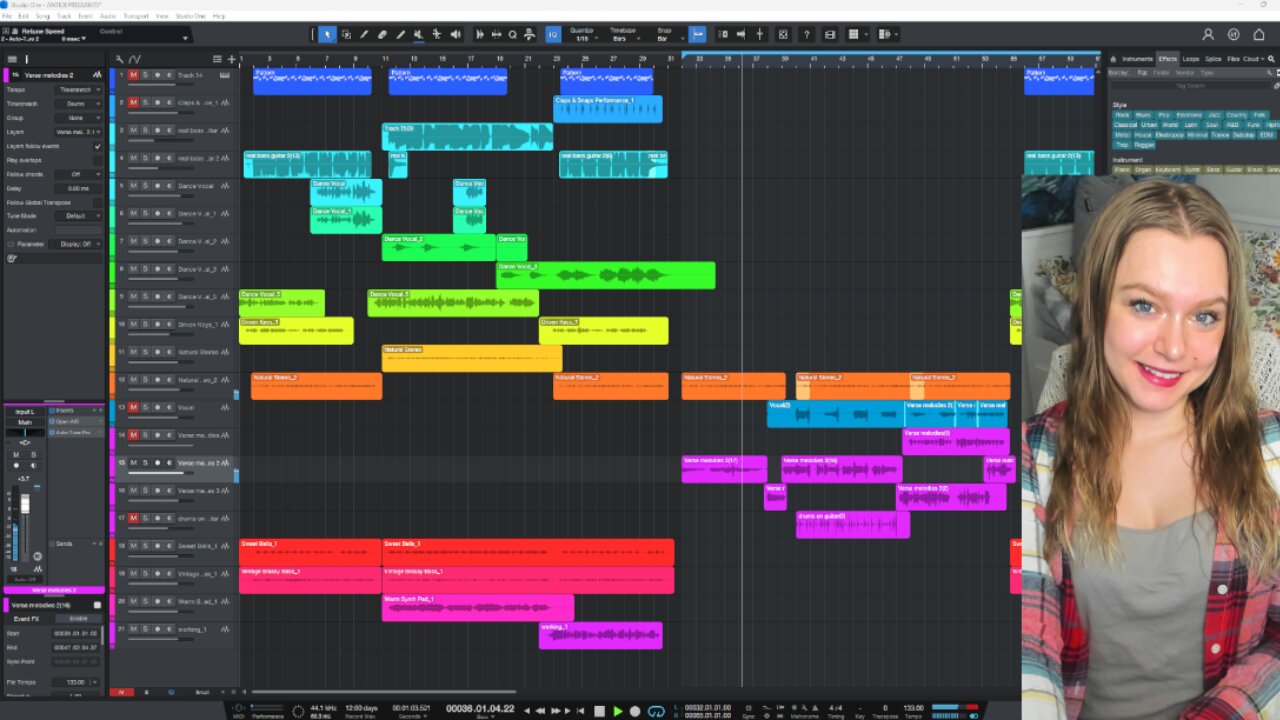Select the Warm Synth Pad_1 clip
The height and width of the screenshot is (720, 1280).
(478, 608)
